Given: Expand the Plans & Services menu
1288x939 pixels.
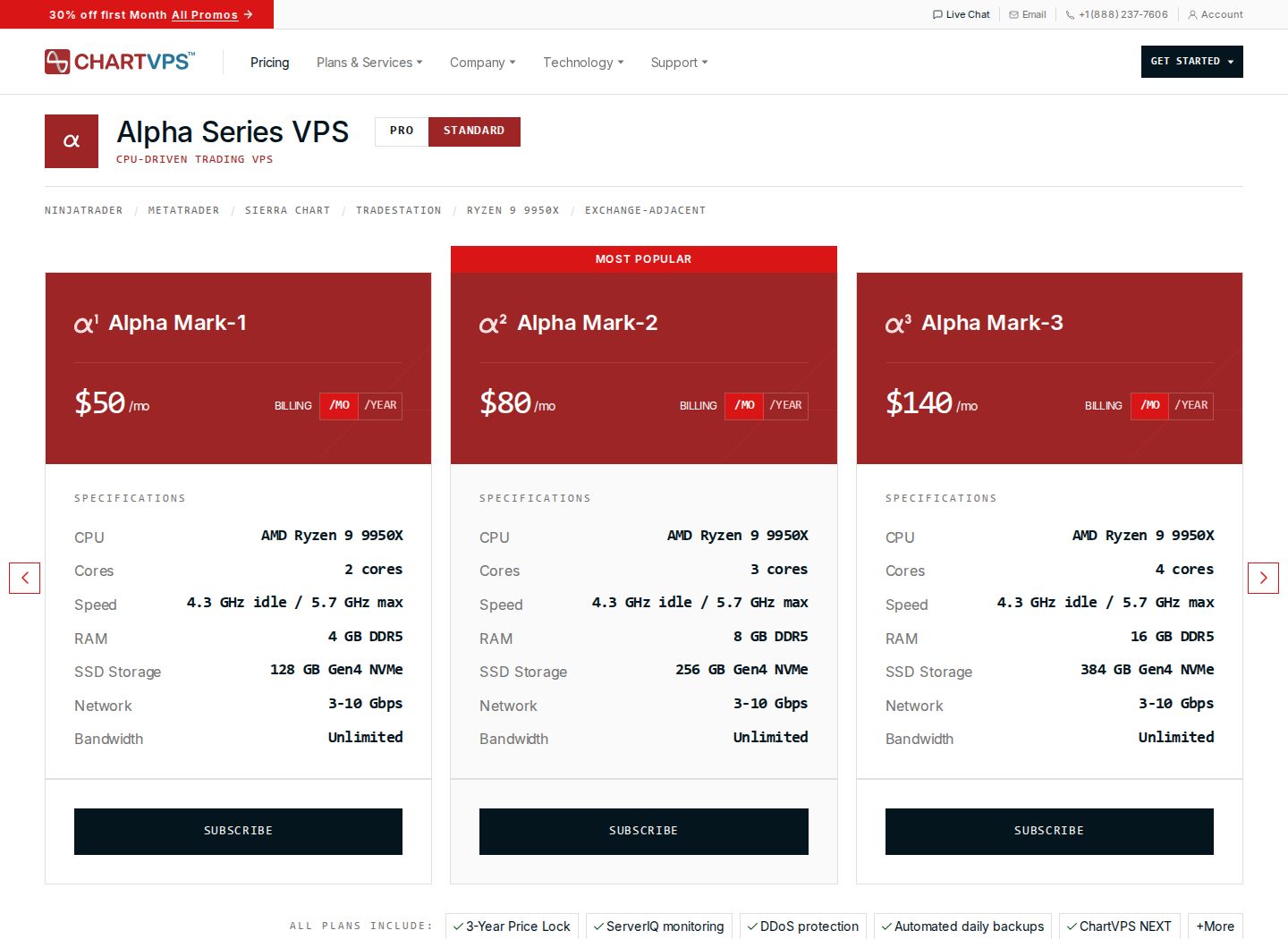Looking at the screenshot, I should point(369,63).
